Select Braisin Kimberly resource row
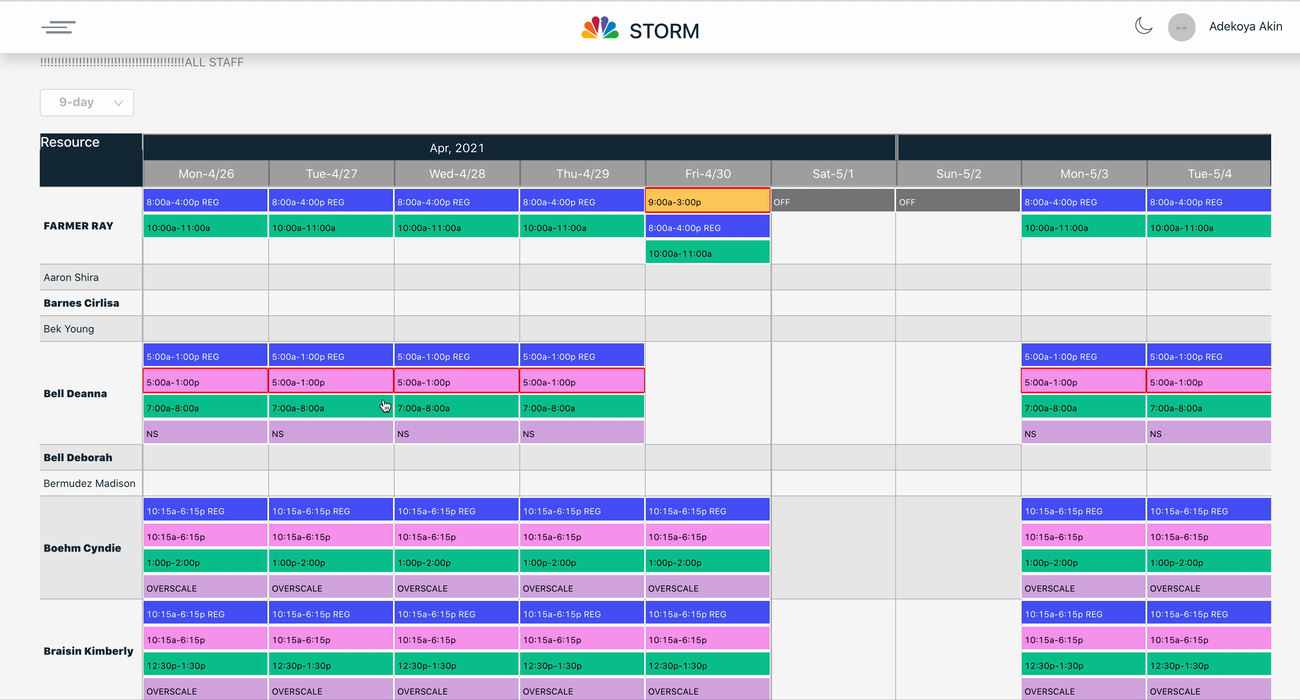Viewport: 1300px width, 700px height. coord(91,651)
